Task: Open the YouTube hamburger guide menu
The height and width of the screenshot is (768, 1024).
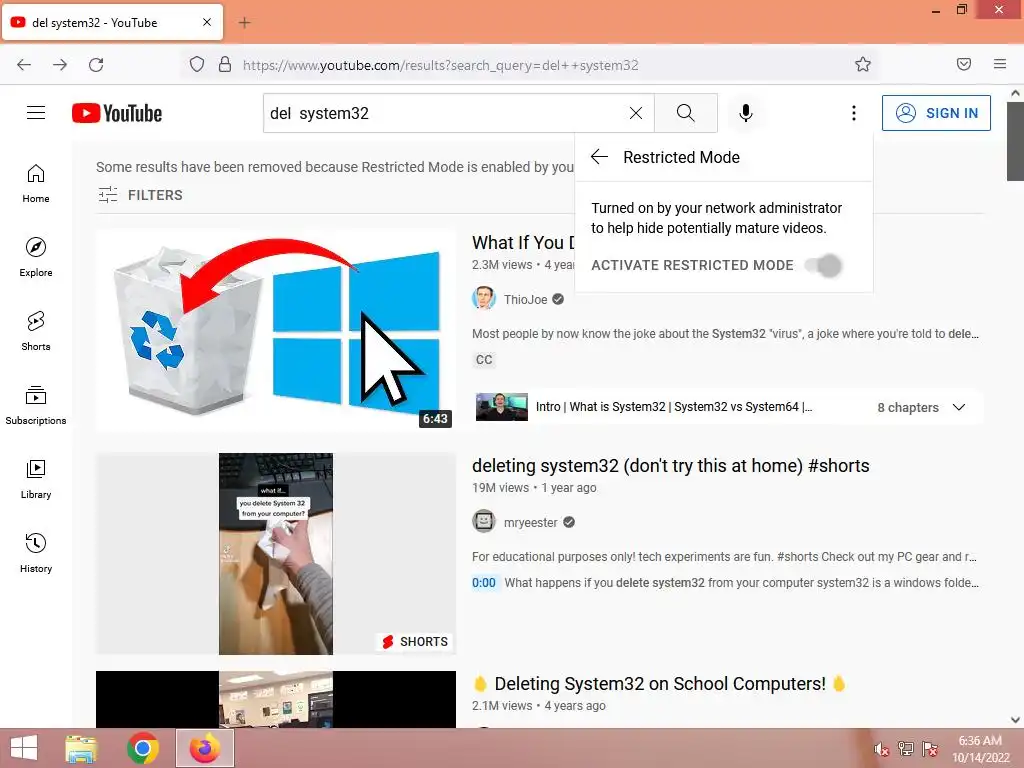Action: pos(36,113)
